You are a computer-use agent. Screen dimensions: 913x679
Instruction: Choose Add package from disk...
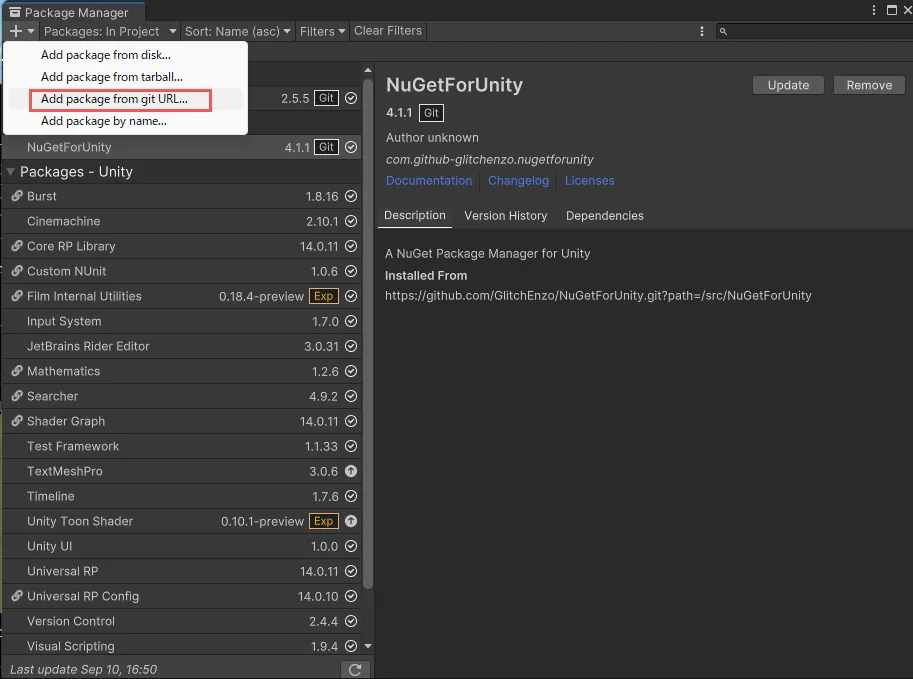[125, 55]
